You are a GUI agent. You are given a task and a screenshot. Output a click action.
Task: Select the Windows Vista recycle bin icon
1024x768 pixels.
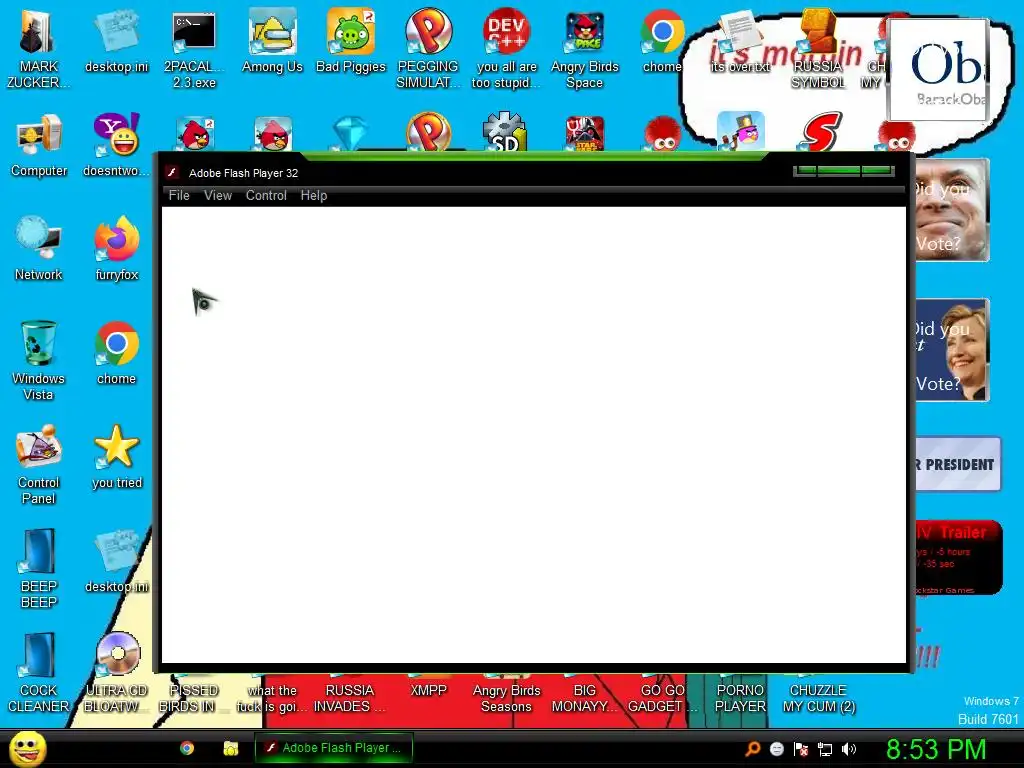click(x=38, y=360)
